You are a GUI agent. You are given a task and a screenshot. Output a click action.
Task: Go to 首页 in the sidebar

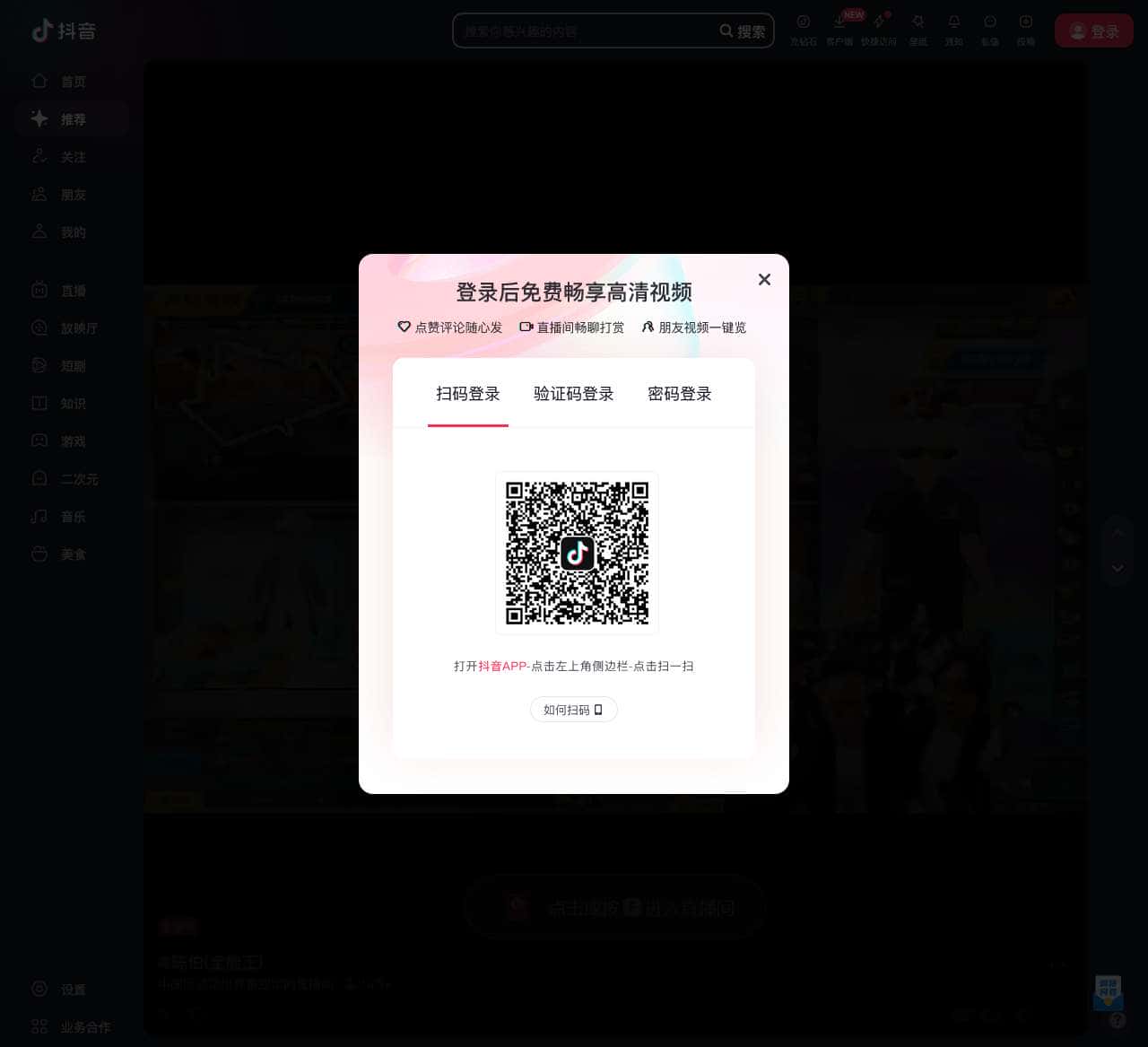tap(72, 82)
